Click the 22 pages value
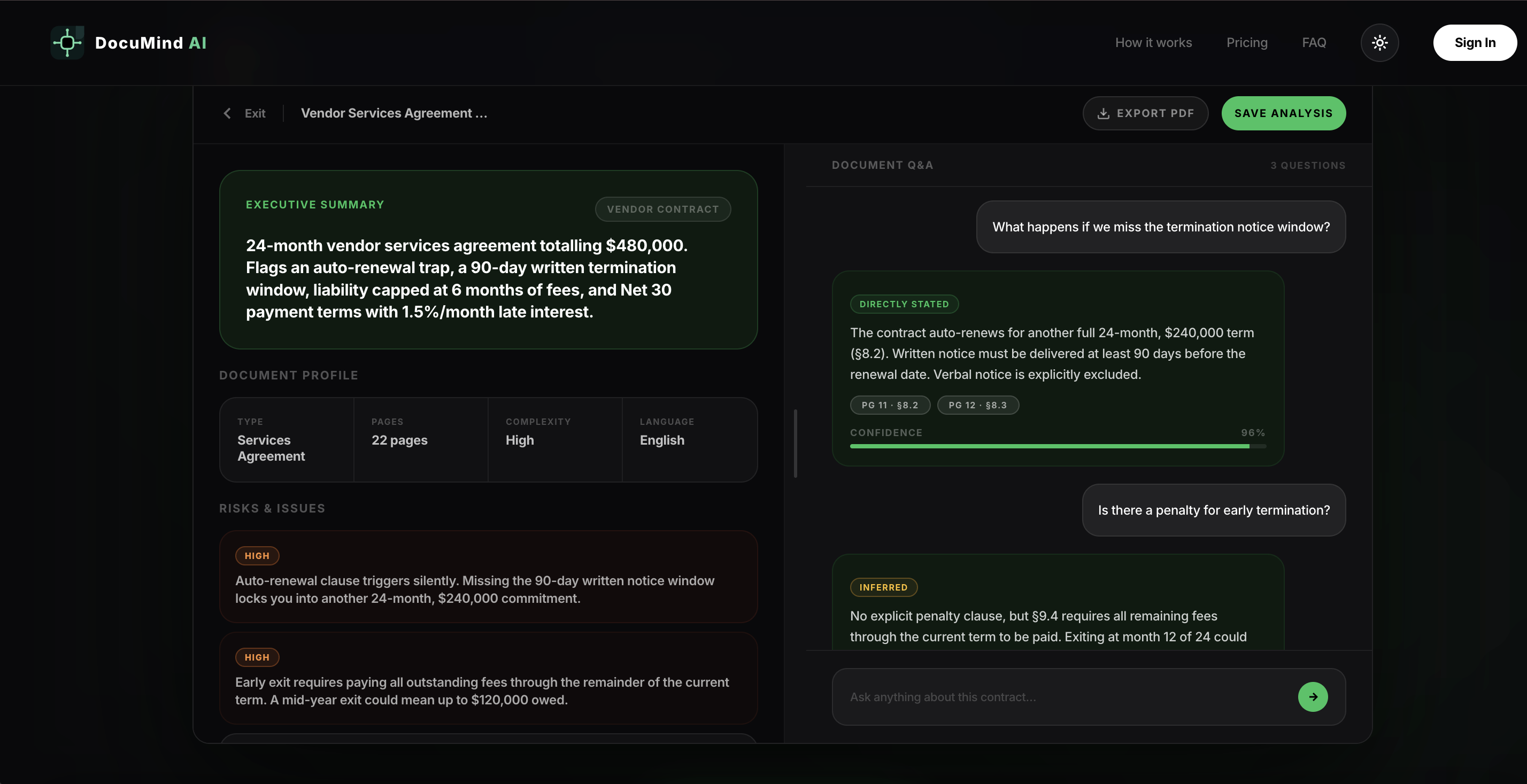Image resolution: width=1527 pixels, height=784 pixels. coord(399,440)
